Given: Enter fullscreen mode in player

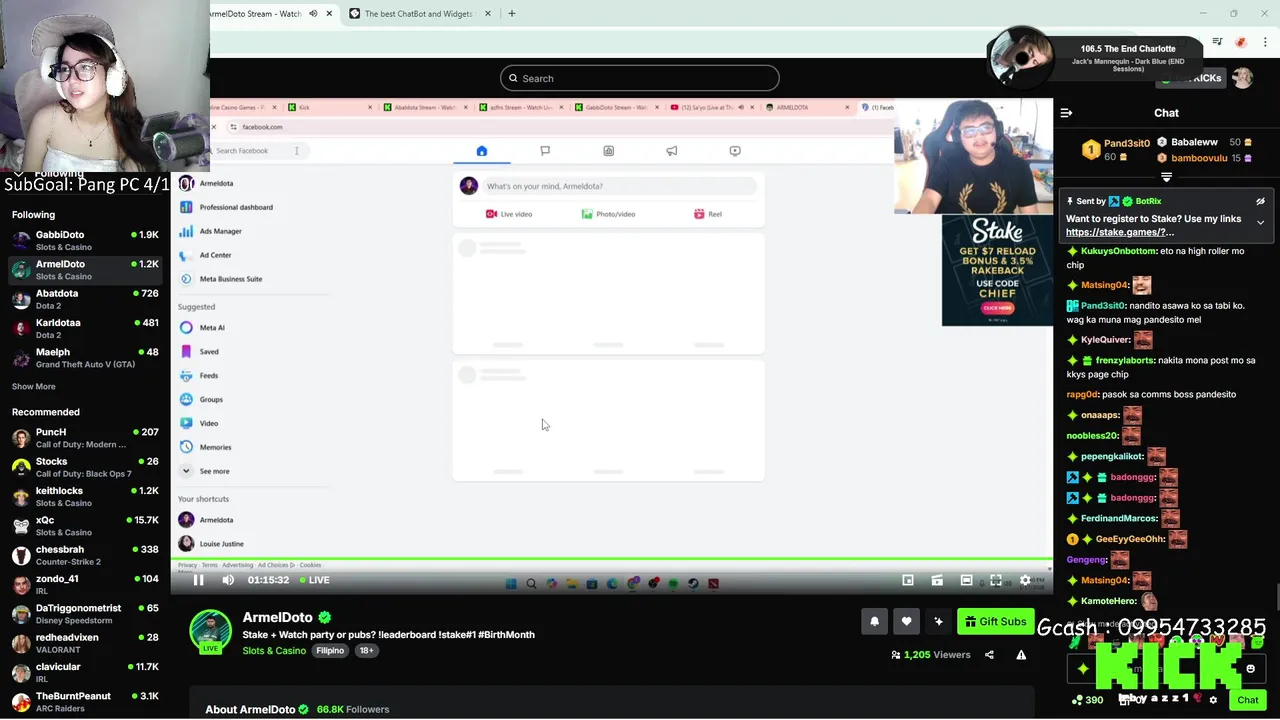Looking at the screenshot, I should pyautogui.click(x=996, y=580).
